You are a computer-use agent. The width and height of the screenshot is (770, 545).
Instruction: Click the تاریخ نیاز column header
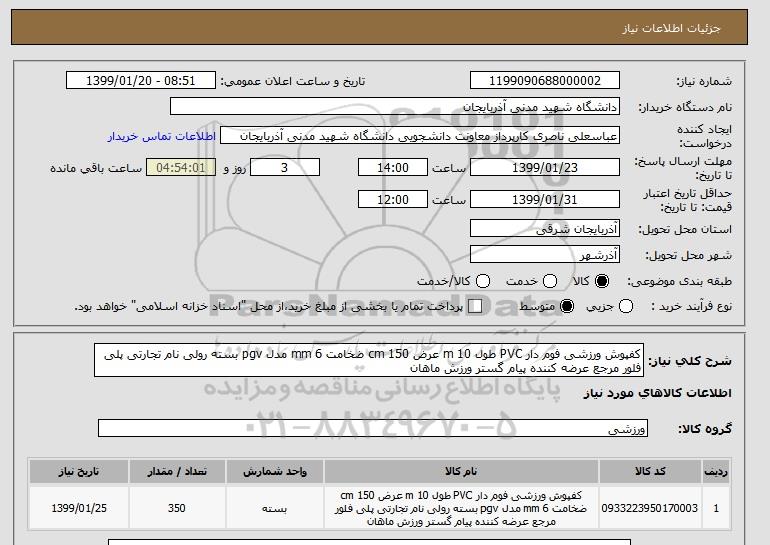tap(79, 471)
